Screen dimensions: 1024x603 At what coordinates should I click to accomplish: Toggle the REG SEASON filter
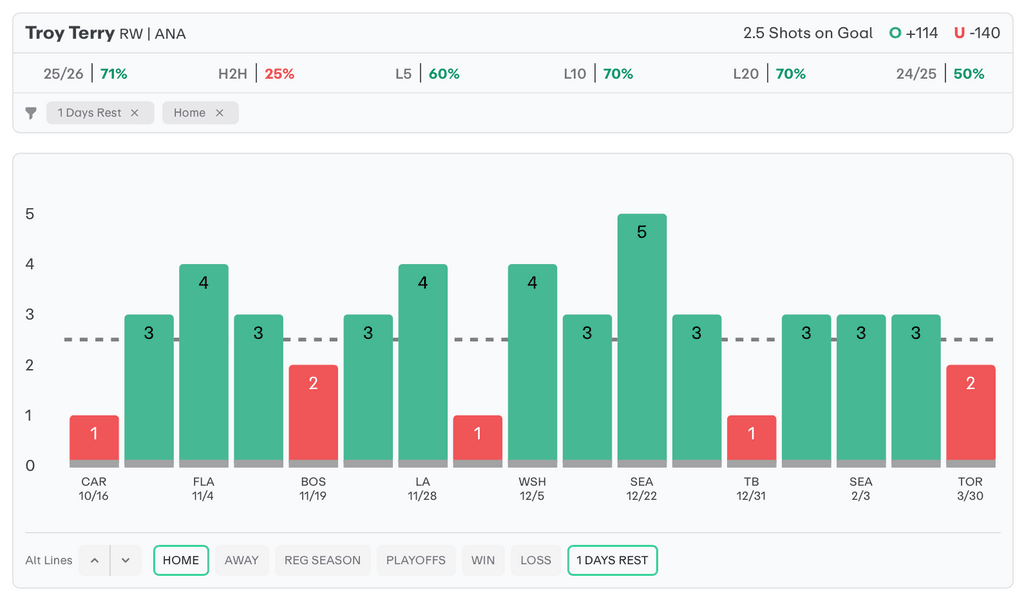tap(322, 560)
